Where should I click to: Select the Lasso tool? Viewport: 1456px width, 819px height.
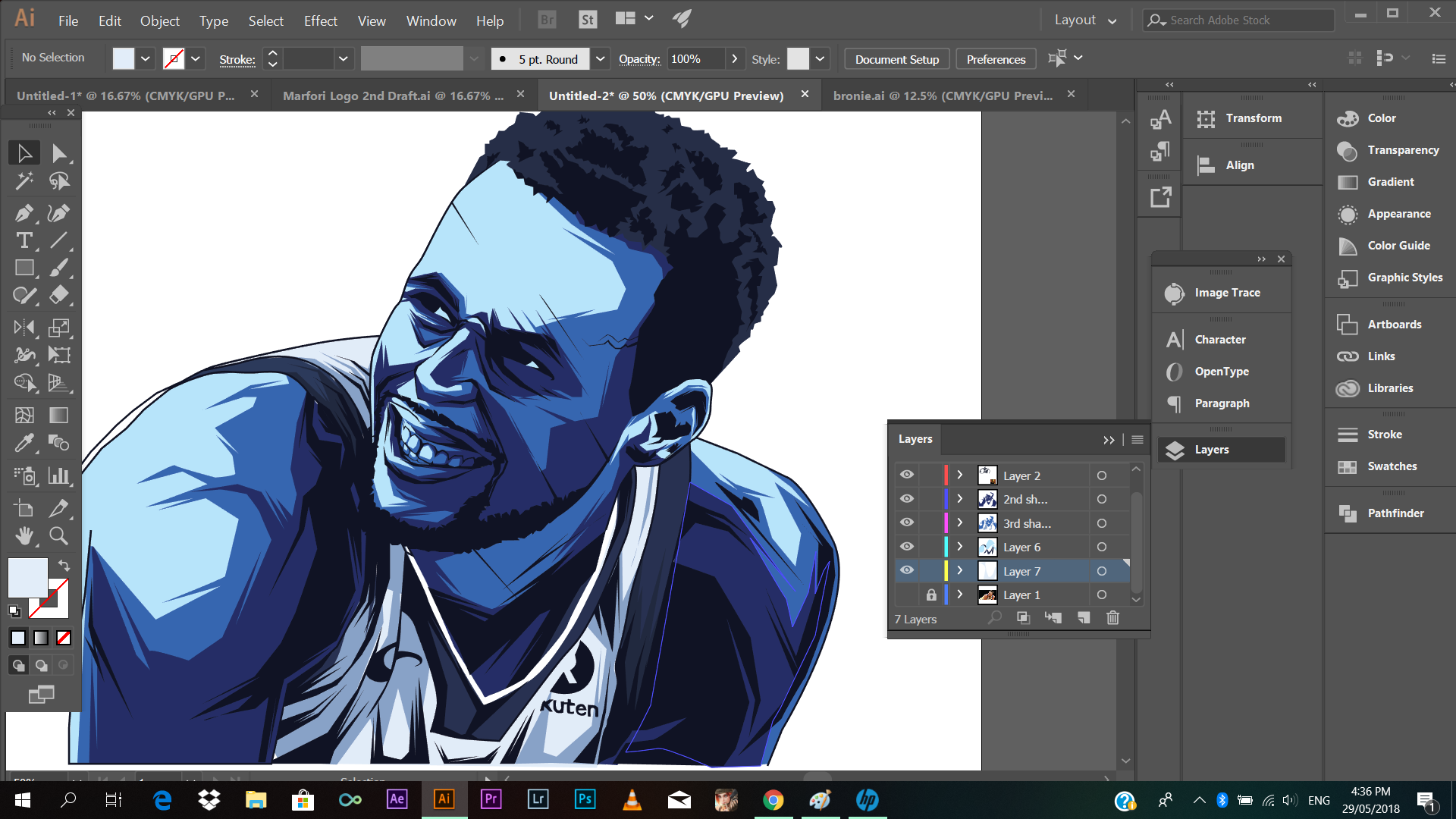(x=59, y=180)
